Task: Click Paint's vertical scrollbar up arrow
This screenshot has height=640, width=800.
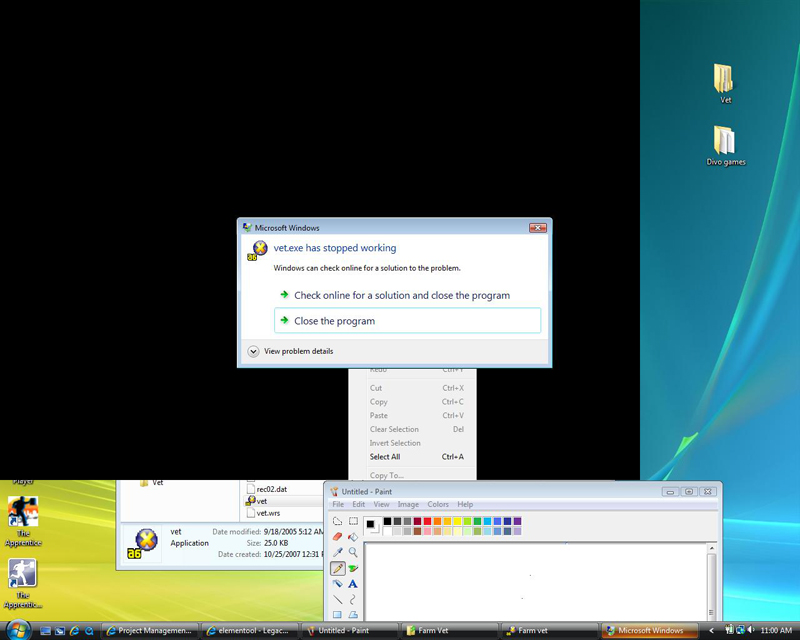Action: click(712, 549)
